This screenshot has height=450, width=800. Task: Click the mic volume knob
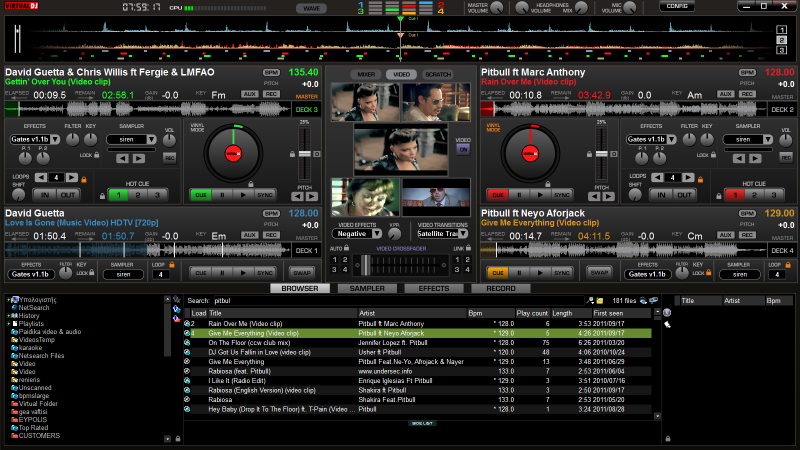point(630,8)
